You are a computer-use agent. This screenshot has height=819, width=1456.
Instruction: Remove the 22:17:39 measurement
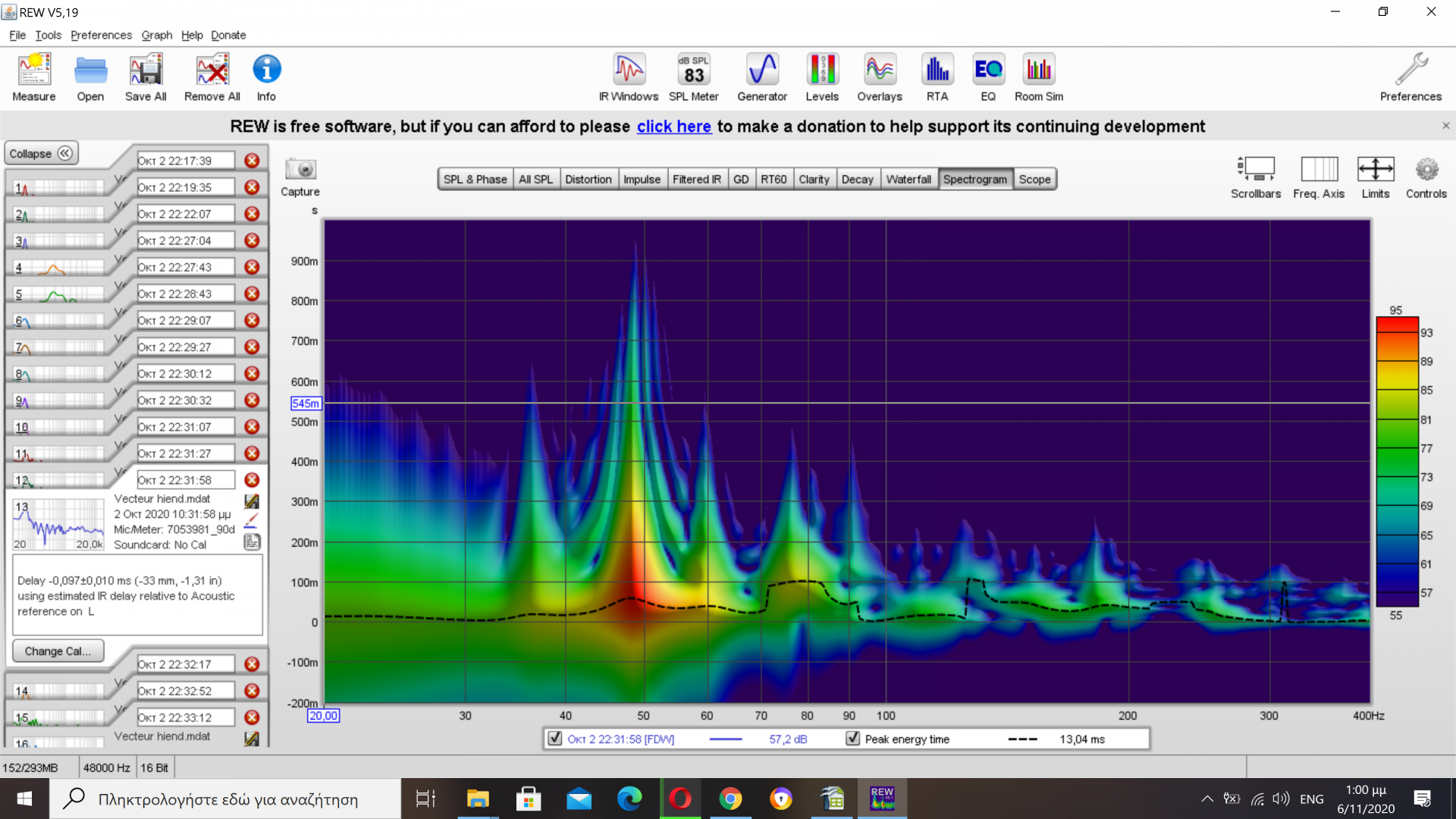pos(252,161)
